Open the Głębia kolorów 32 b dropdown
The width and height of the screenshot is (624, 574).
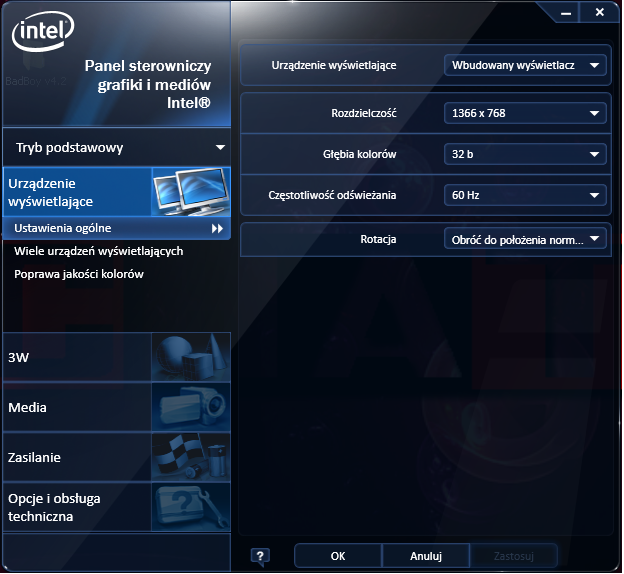525,154
